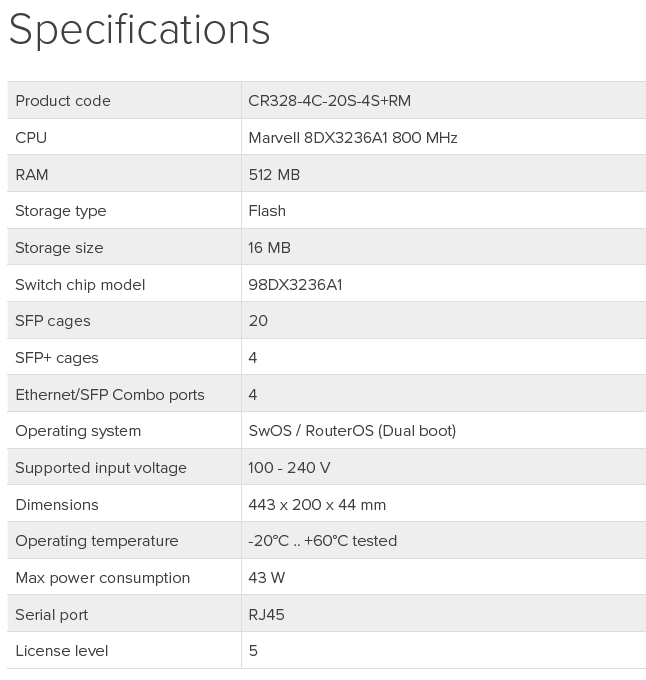The image size is (646, 680).
Task: Click the CPU value Marvell 8DX3236A1 800 MHz
Action: pyautogui.click(x=352, y=138)
